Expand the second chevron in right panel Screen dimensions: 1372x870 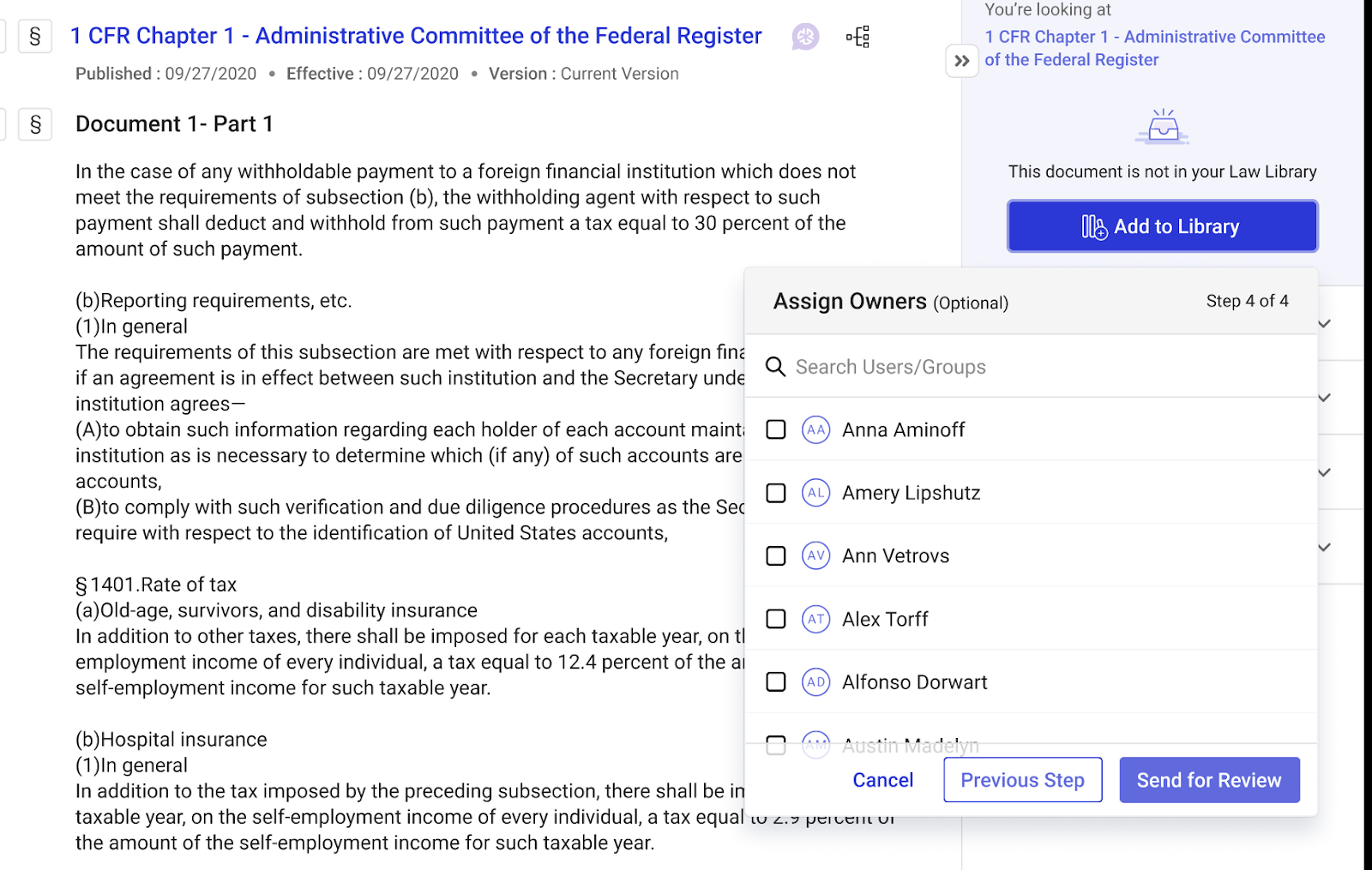[x=1325, y=398]
